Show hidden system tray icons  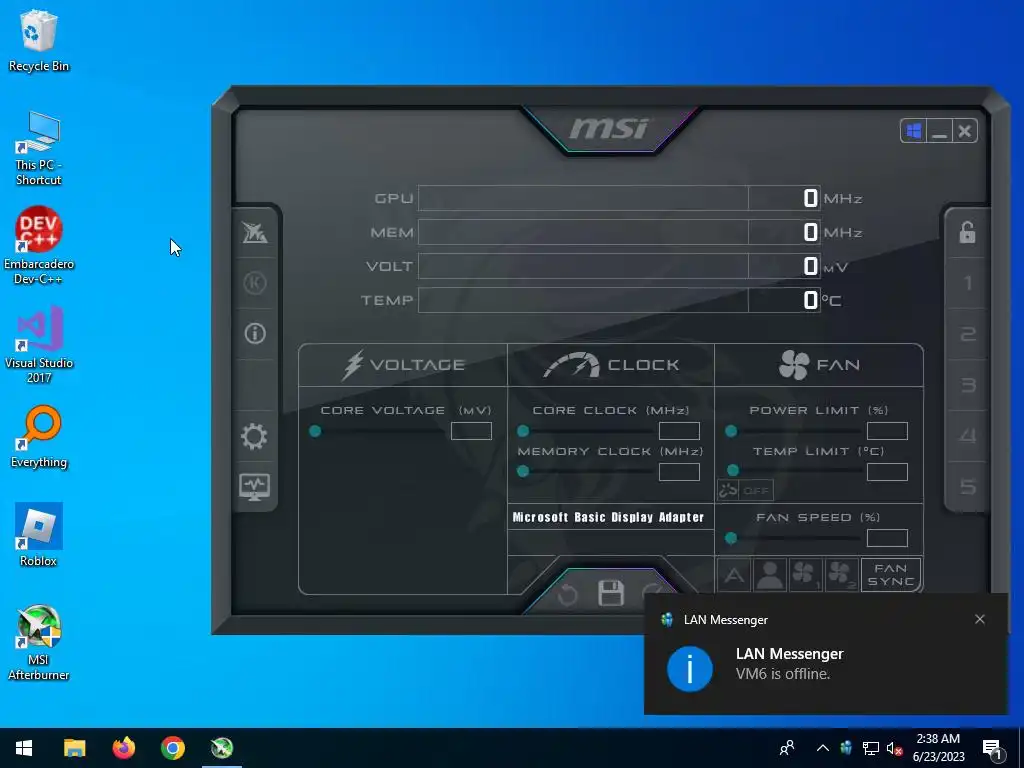[823, 748]
